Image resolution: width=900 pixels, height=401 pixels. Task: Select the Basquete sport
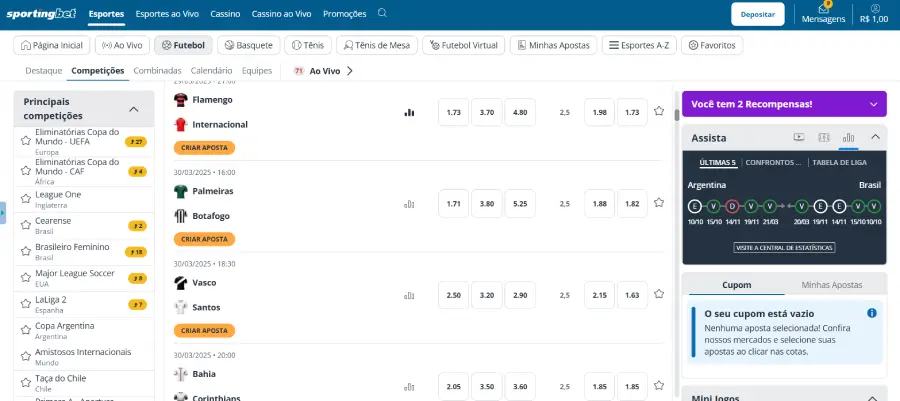[x=249, y=45]
